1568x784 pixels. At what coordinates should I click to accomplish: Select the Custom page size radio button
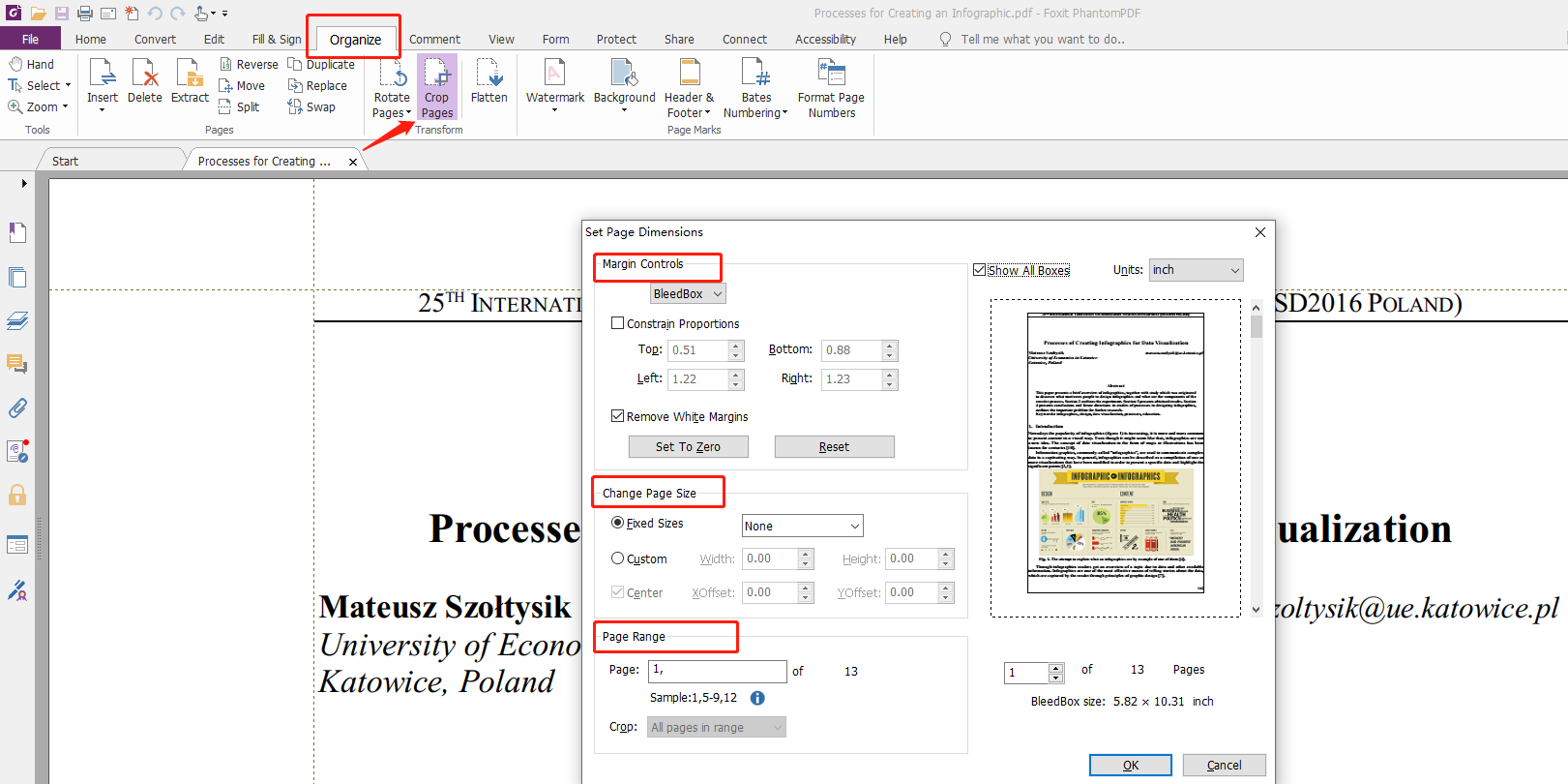[x=618, y=558]
